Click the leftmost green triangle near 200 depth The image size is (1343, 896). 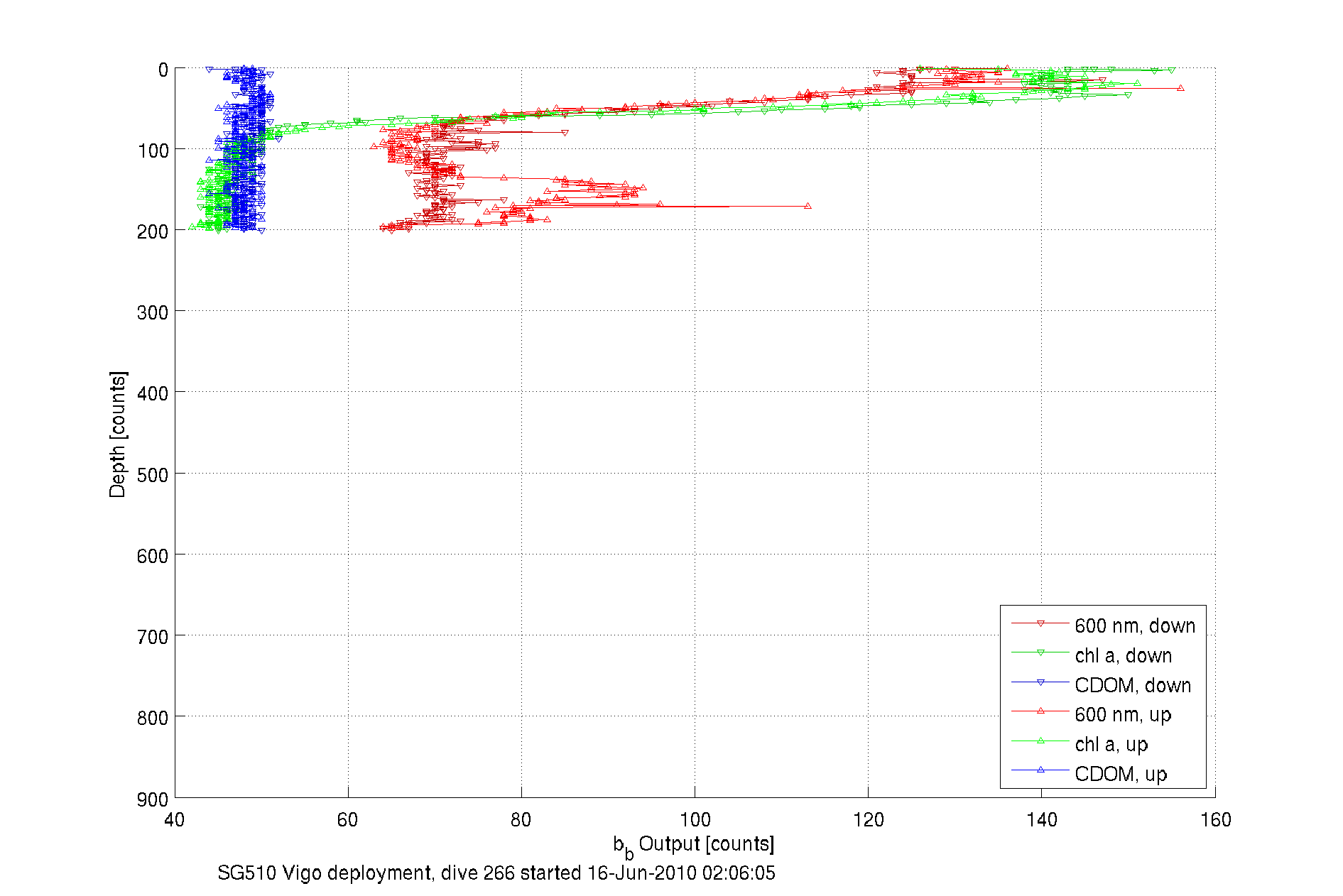[x=192, y=227]
